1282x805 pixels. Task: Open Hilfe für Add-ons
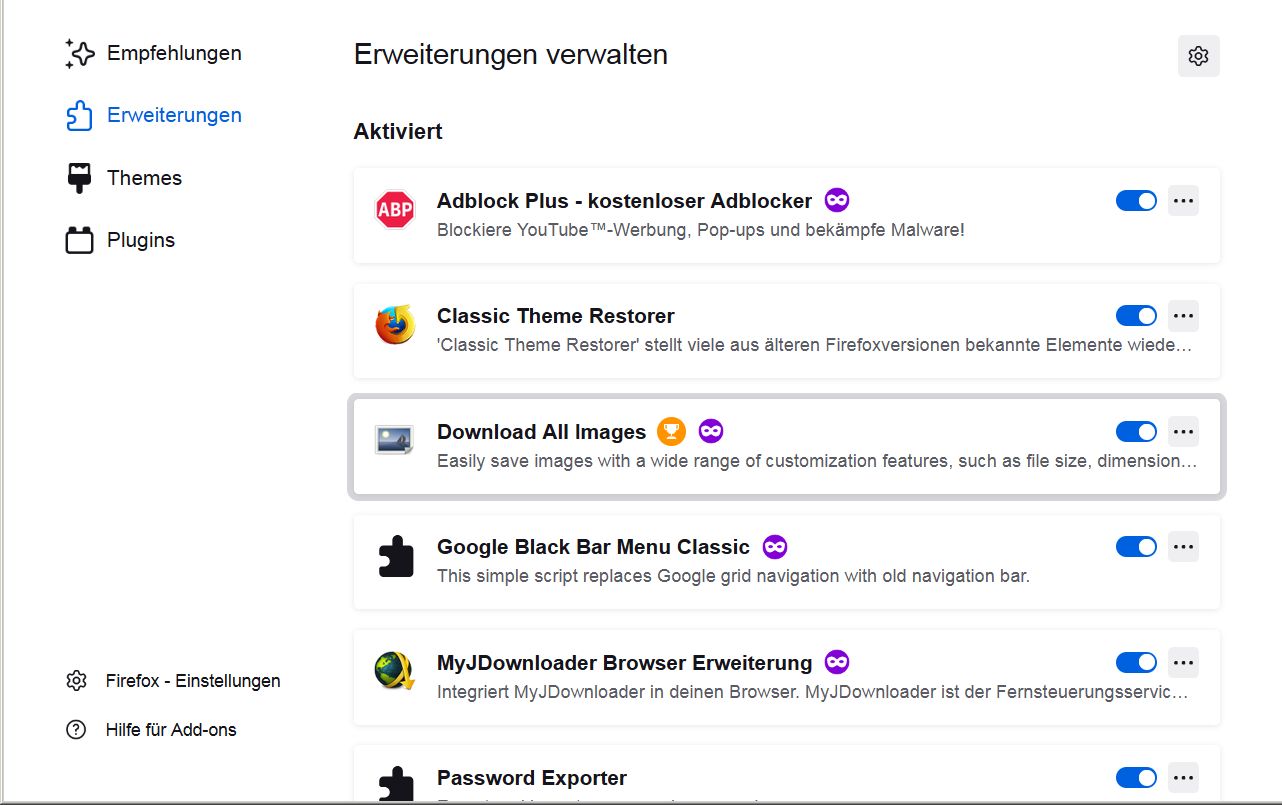click(x=170, y=730)
